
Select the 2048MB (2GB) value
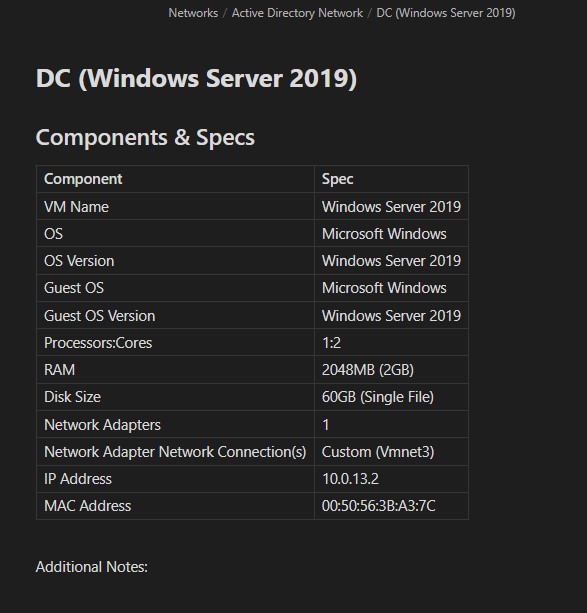(368, 370)
